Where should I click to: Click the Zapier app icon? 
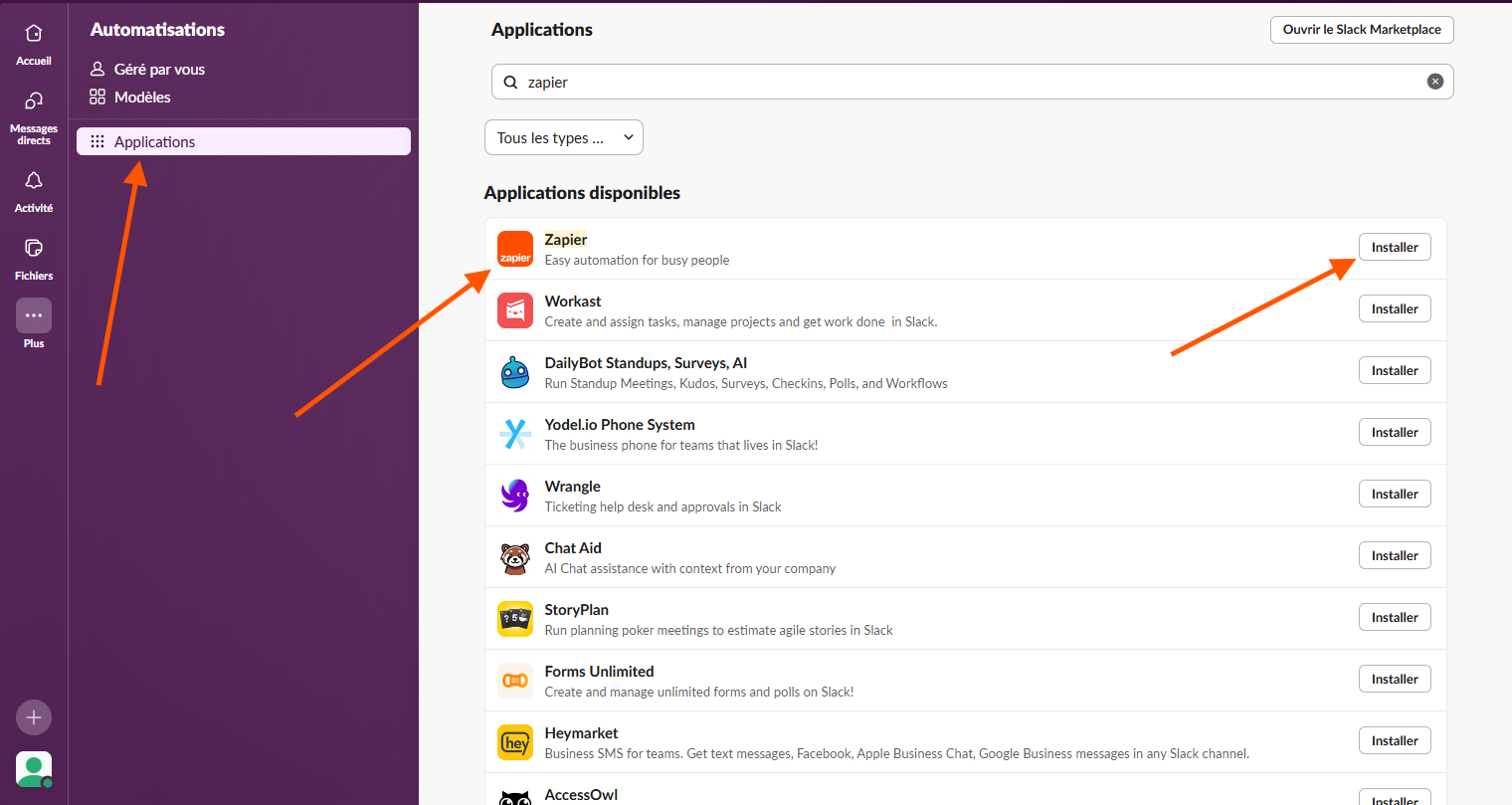(x=515, y=249)
